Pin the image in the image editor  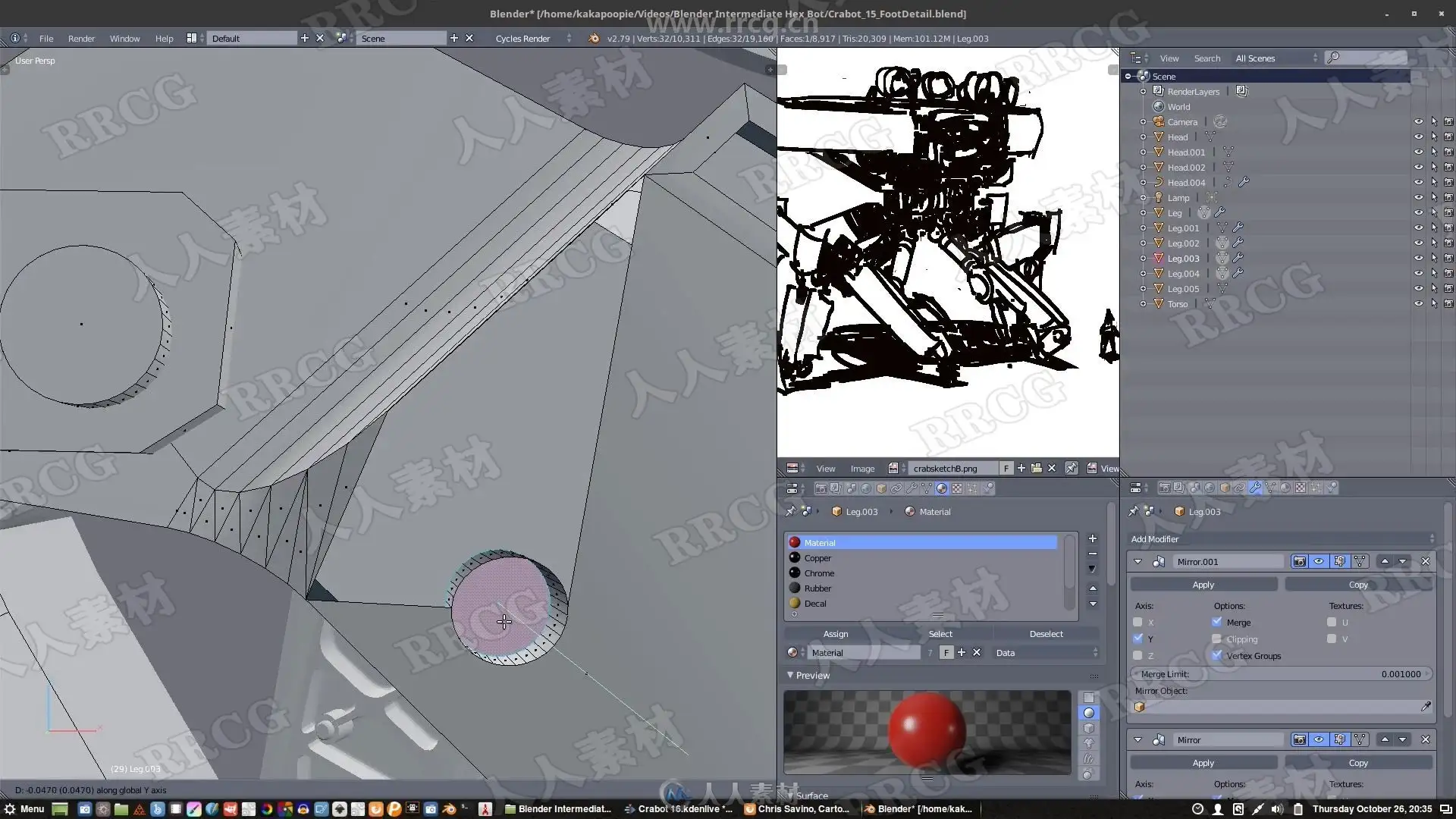1072,468
